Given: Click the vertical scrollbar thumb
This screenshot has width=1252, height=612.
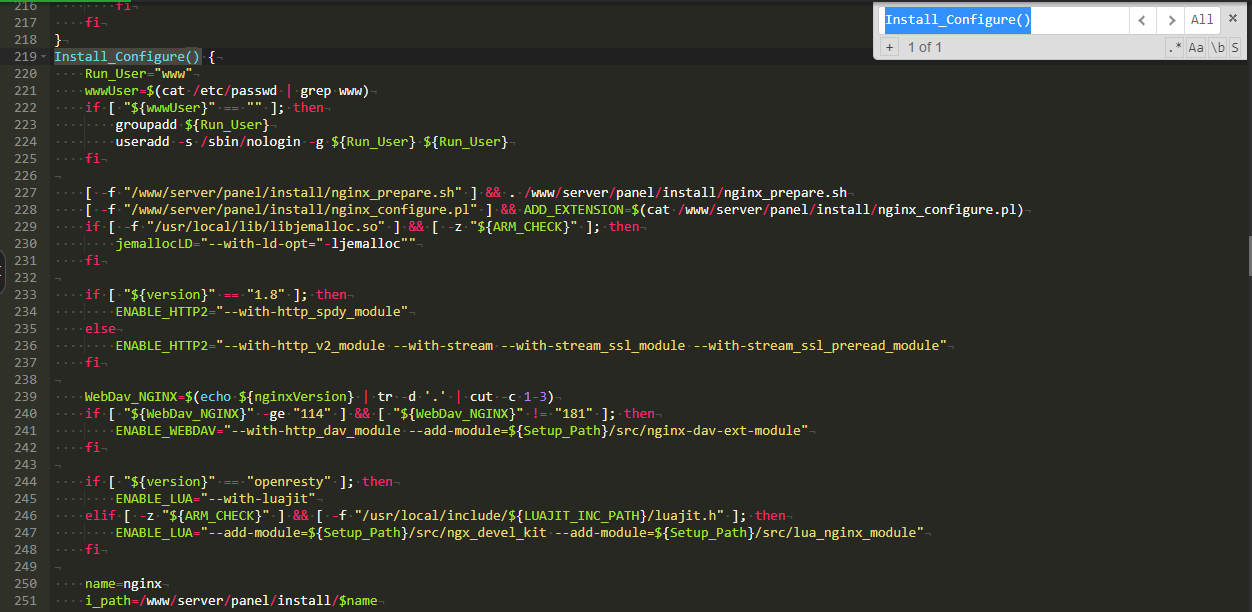Looking at the screenshot, I should pos(1248,256).
